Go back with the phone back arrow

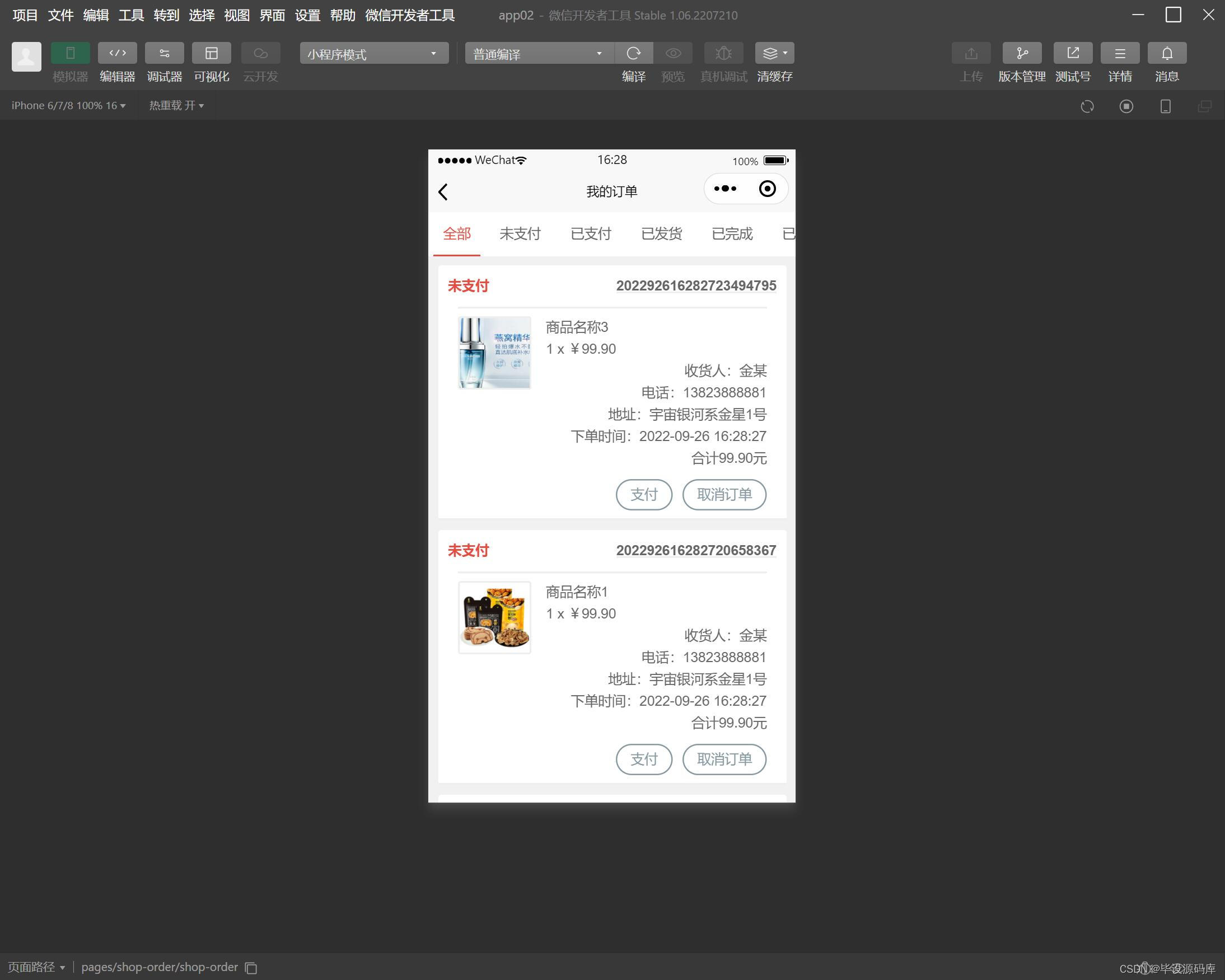[x=443, y=192]
